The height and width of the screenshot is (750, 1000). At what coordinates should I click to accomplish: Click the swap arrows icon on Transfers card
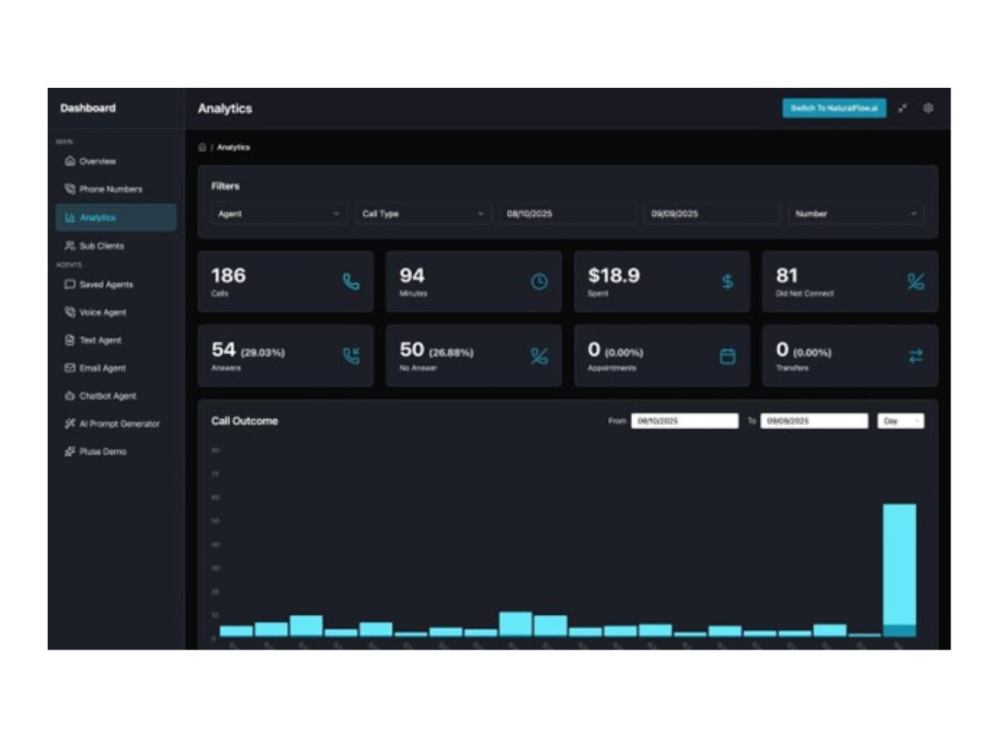(x=915, y=356)
